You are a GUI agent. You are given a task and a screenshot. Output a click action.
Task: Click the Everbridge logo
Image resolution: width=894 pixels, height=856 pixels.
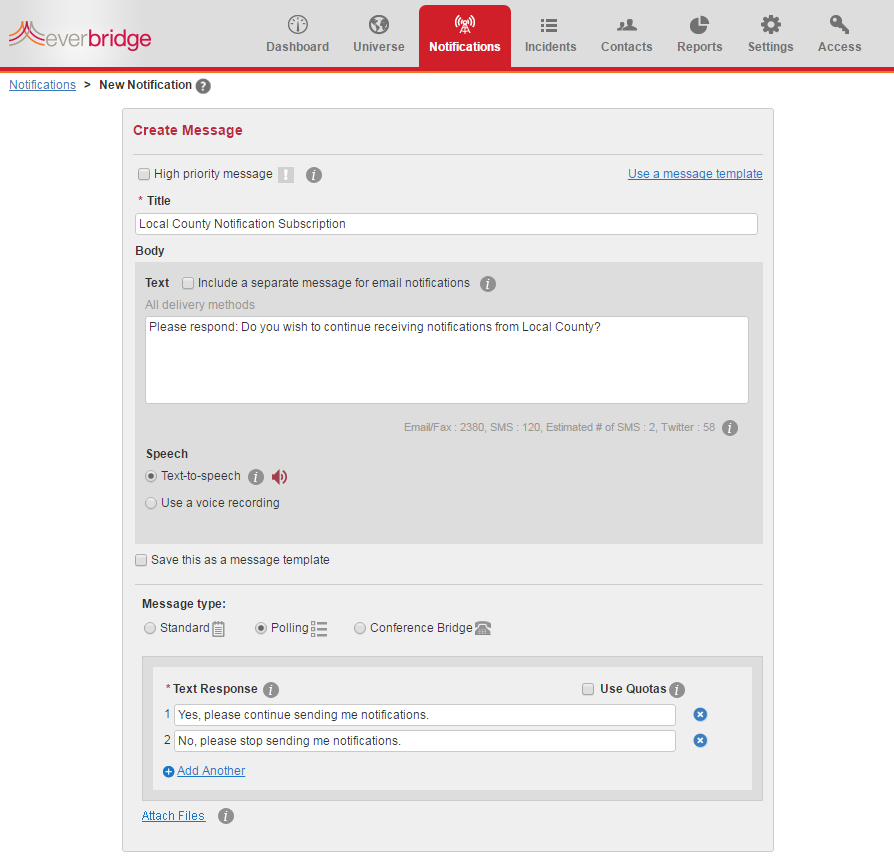click(x=80, y=38)
